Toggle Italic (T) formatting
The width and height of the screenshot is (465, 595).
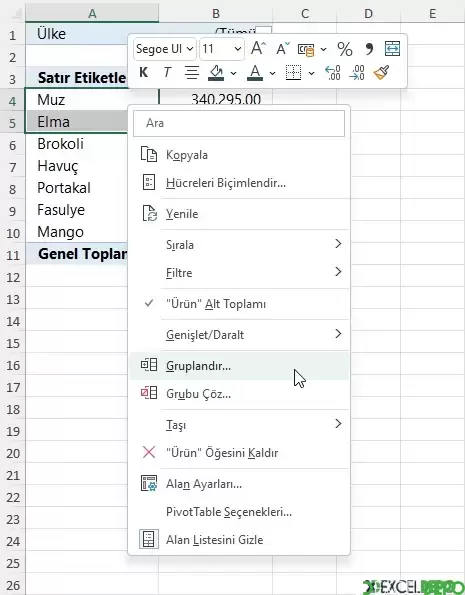(x=167, y=72)
